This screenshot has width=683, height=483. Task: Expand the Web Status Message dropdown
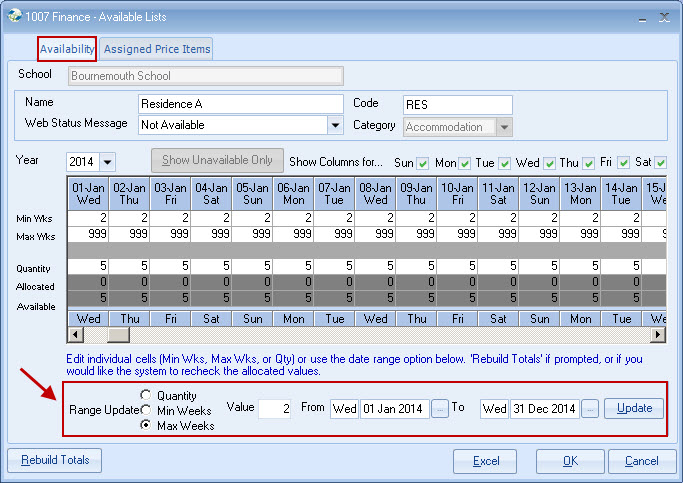334,125
